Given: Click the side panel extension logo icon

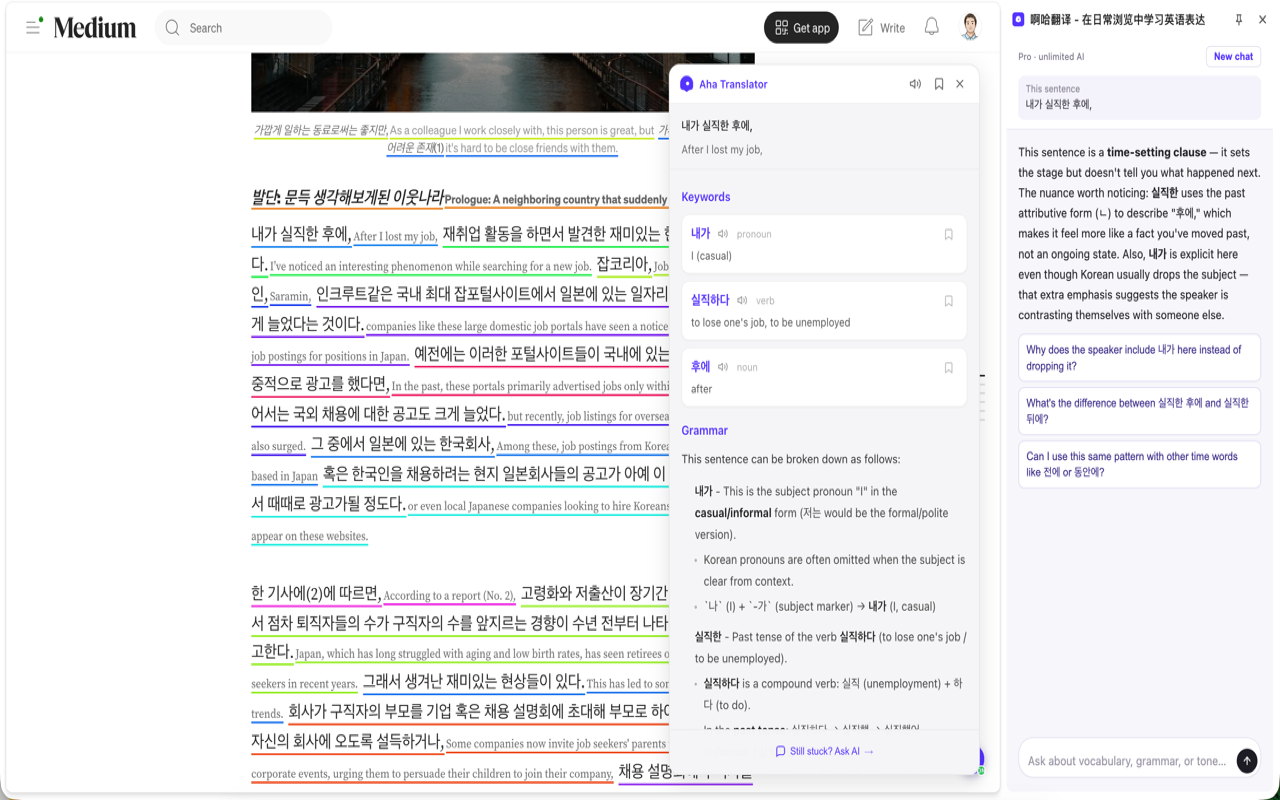Looking at the screenshot, I should point(1018,19).
